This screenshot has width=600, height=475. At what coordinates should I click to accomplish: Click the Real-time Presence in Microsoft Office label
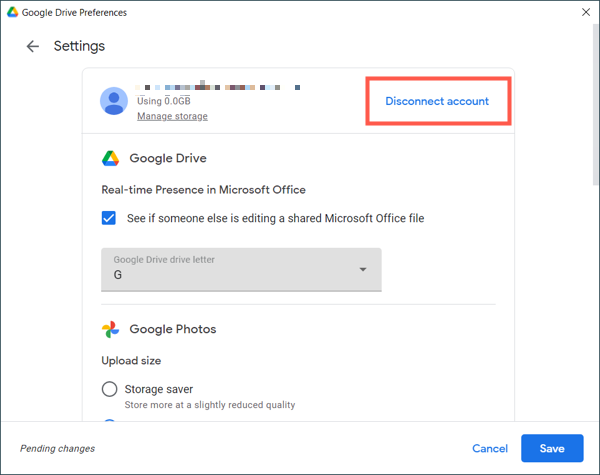203,189
